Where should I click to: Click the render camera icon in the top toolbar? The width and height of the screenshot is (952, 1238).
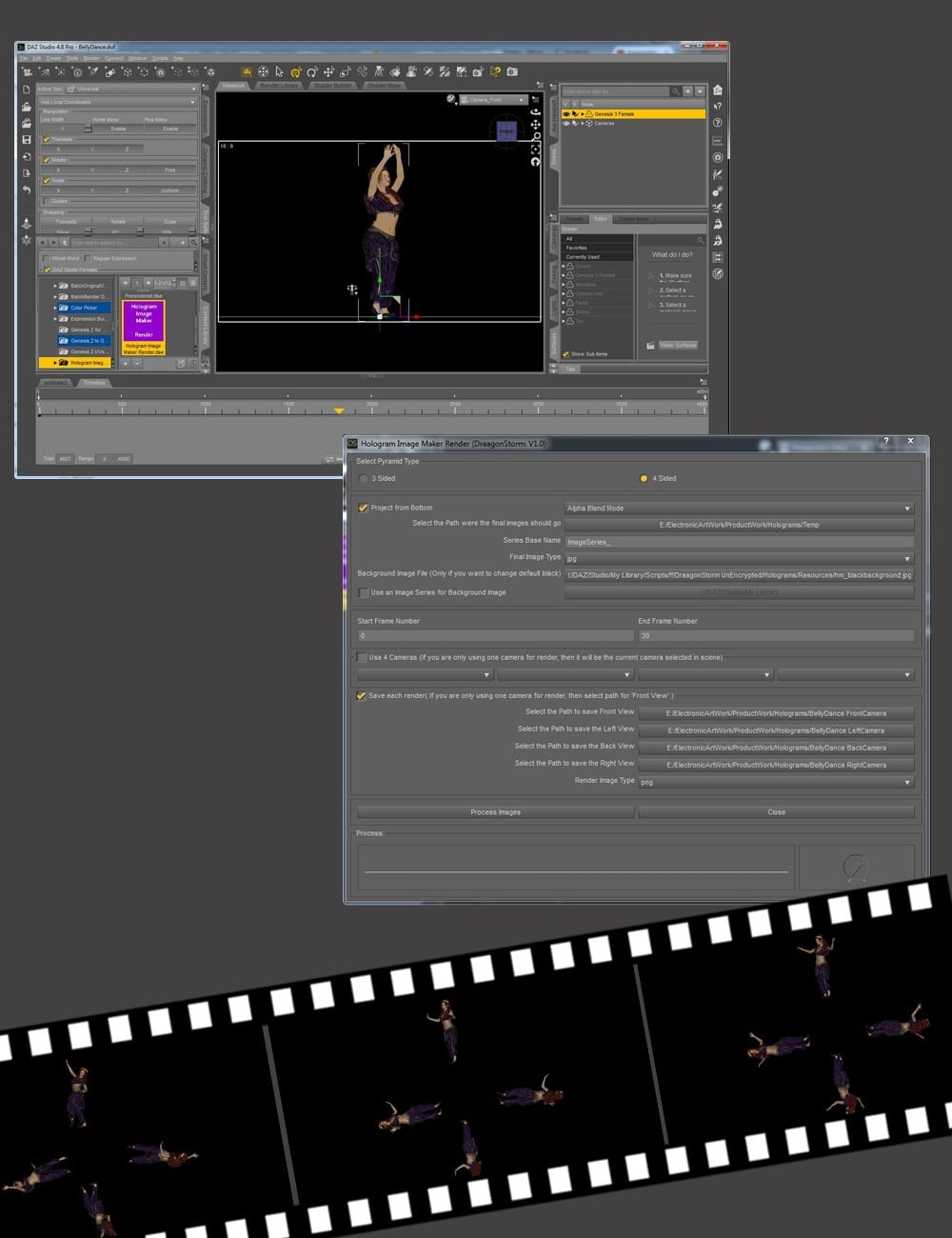511,71
